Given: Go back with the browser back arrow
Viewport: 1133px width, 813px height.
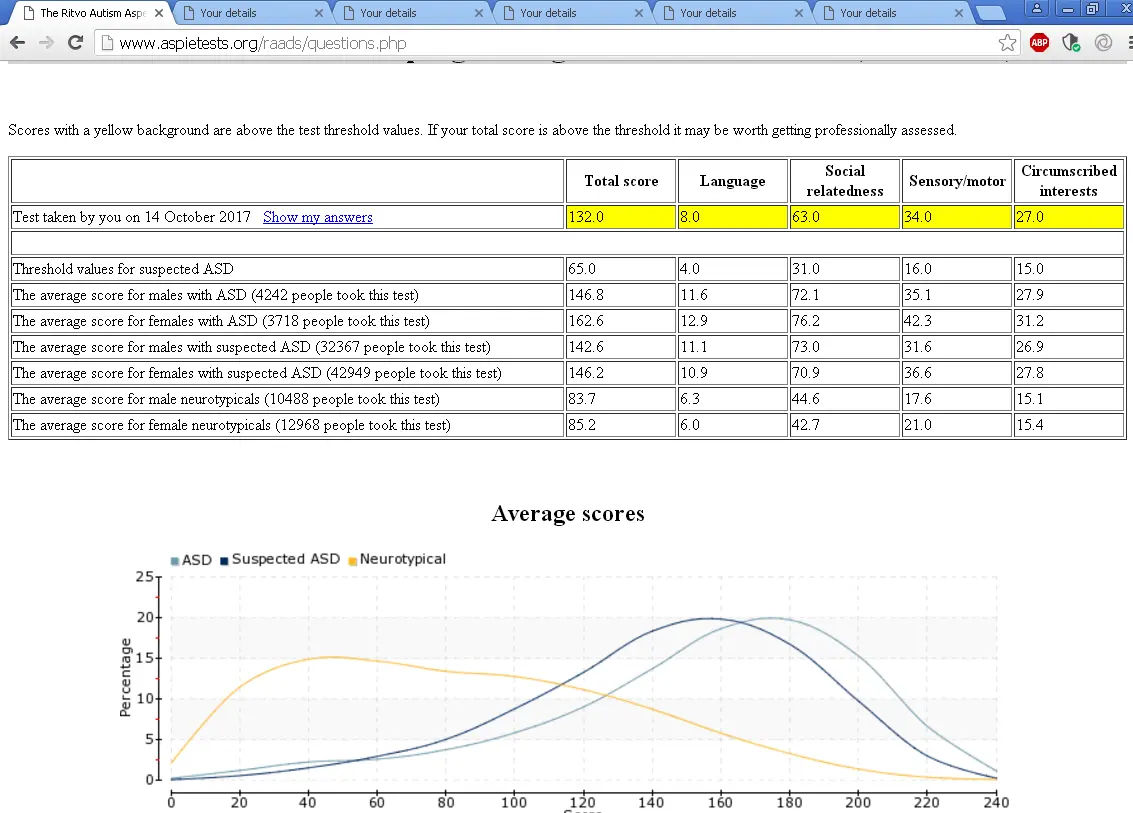Looking at the screenshot, I should (18, 43).
